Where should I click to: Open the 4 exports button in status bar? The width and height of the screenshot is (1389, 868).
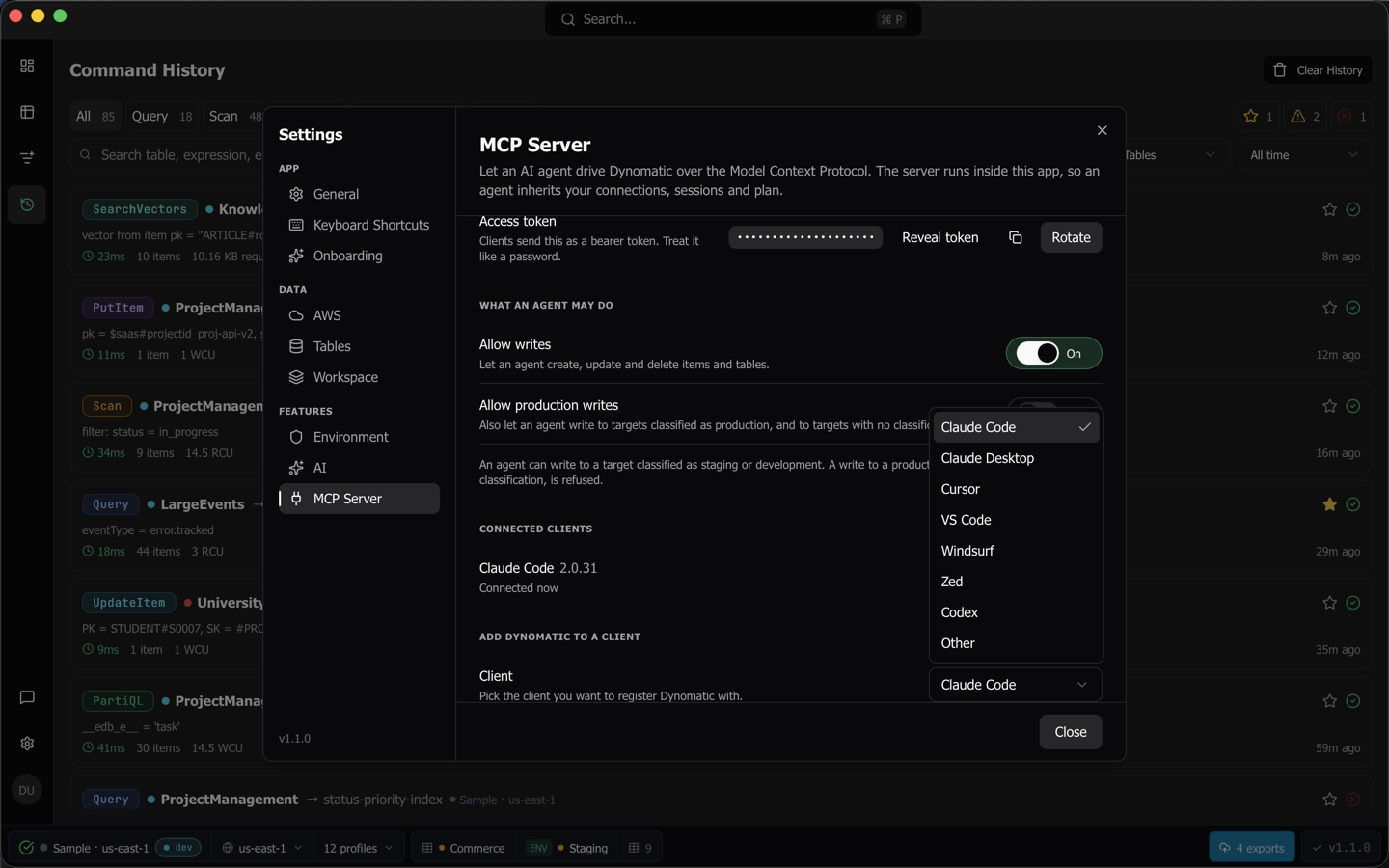point(1252,848)
